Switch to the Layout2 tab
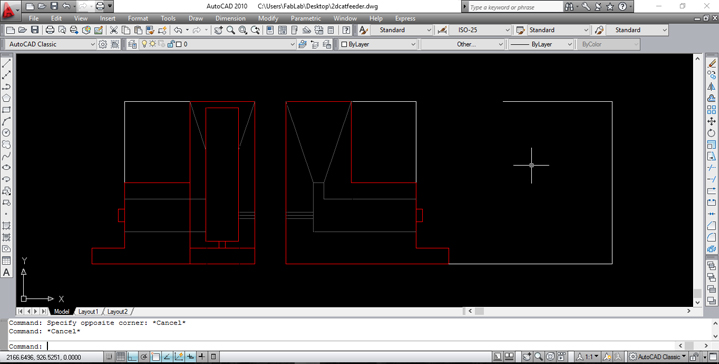The image size is (719, 364). point(117,311)
